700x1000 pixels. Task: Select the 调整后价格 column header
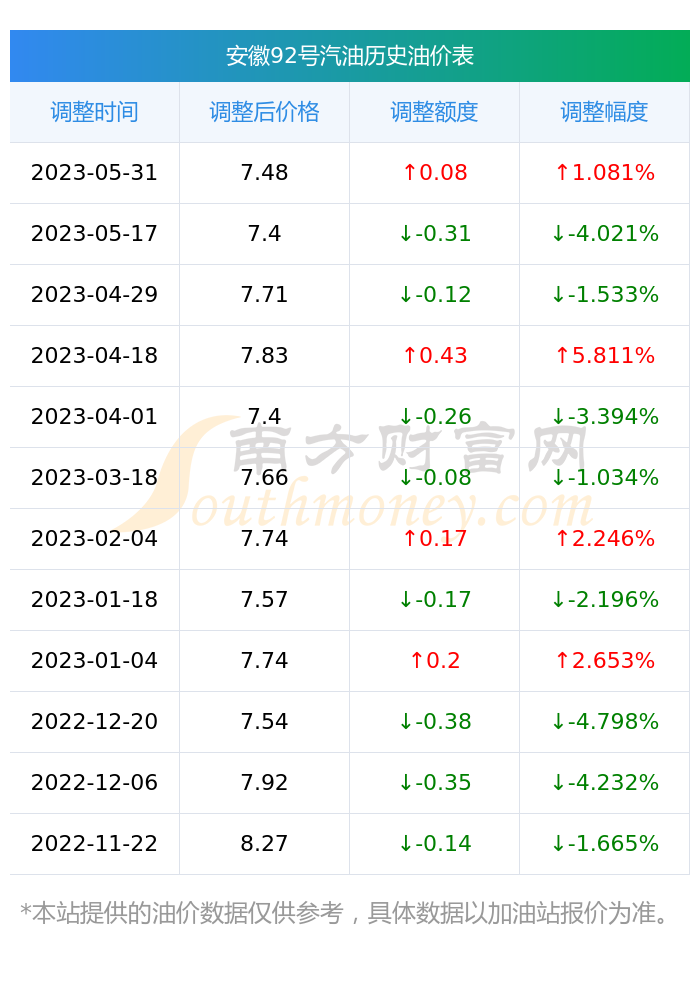(265, 112)
